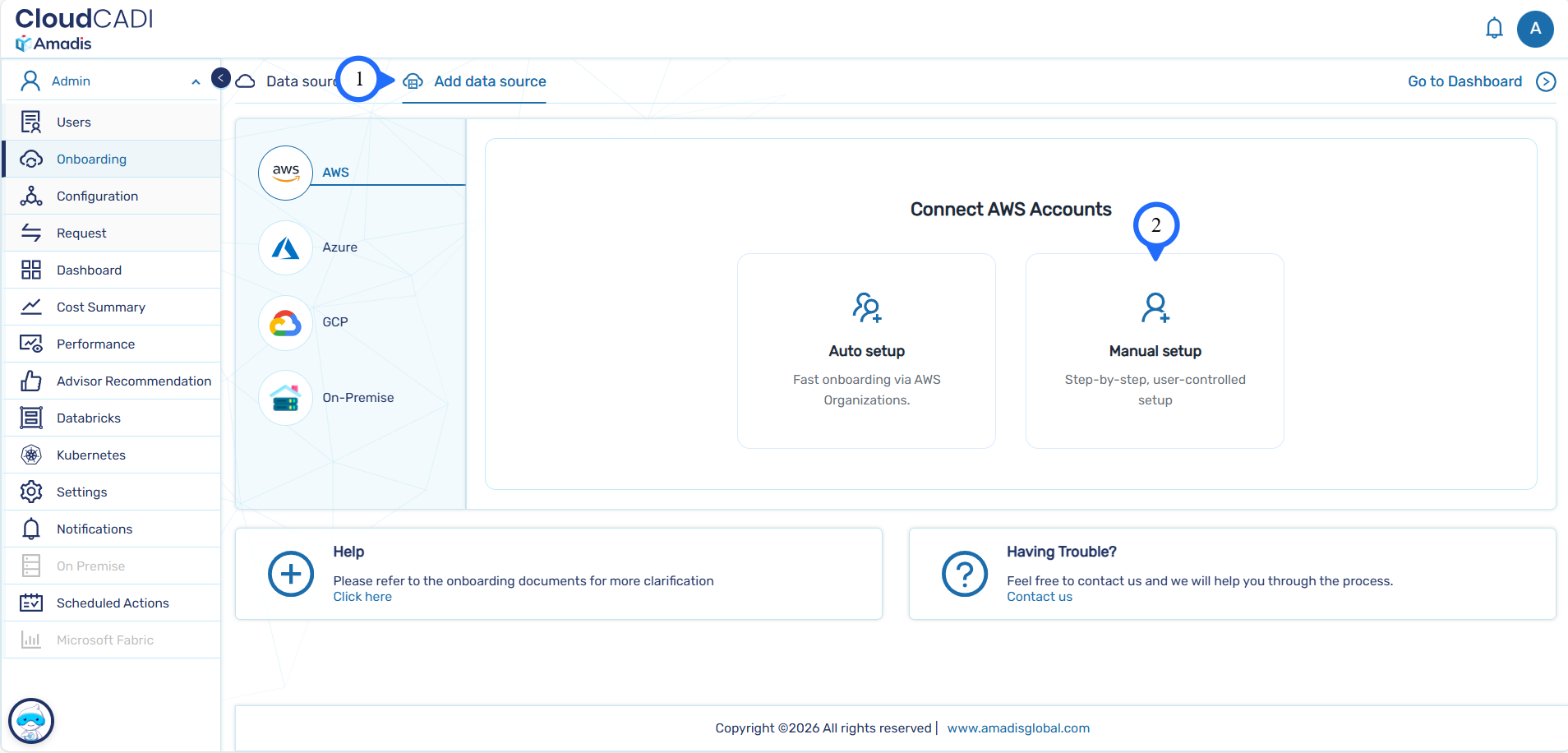Visit the www.amadisglobal.com footer link
Screen dimensions: 1568x753
click(x=1017, y=728)
